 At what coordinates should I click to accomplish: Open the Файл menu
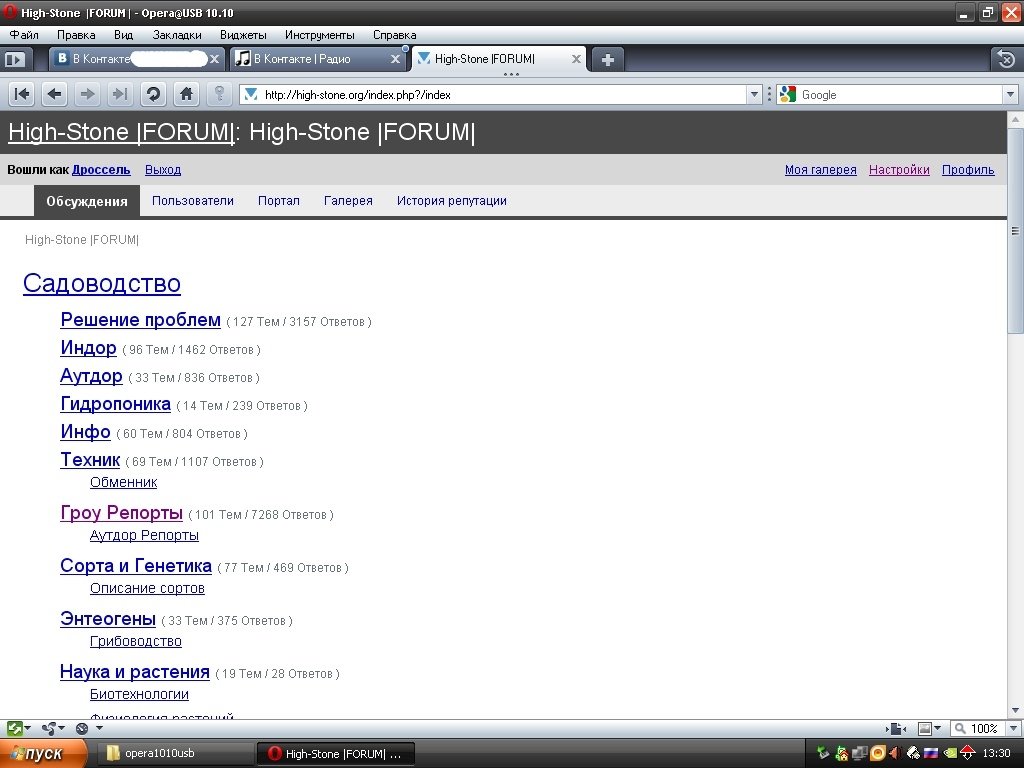(x=24, y=35)
